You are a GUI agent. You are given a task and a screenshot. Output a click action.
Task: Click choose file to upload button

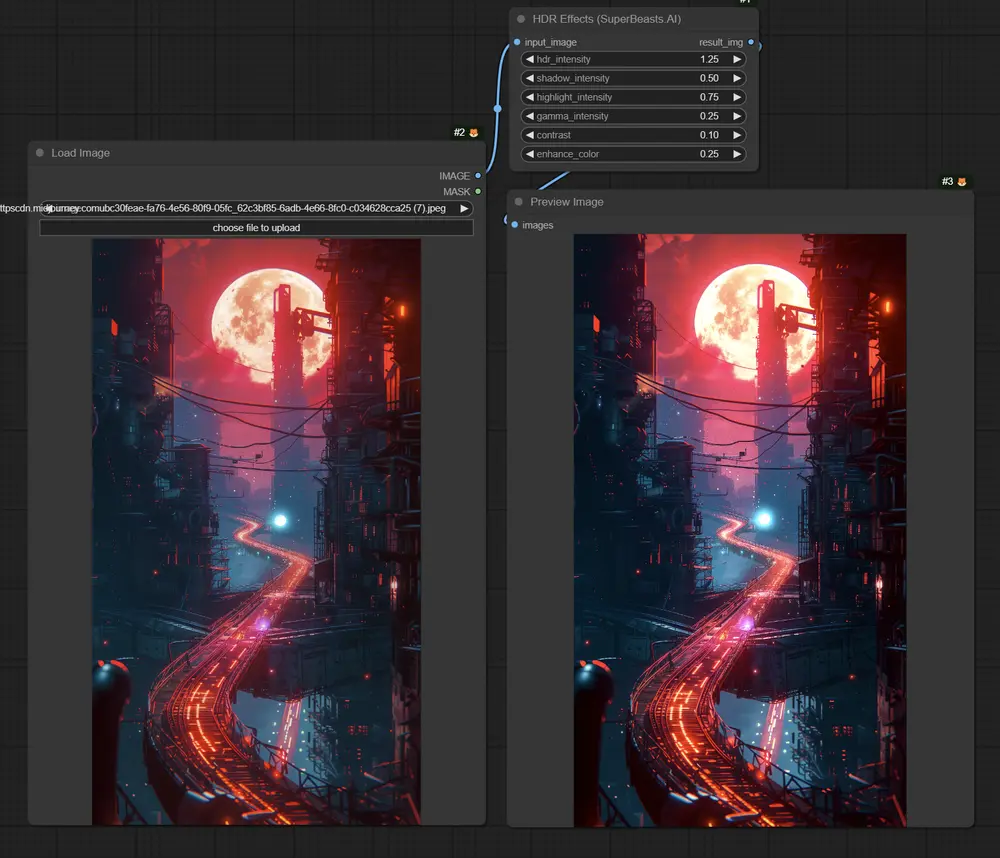point(256,228)
